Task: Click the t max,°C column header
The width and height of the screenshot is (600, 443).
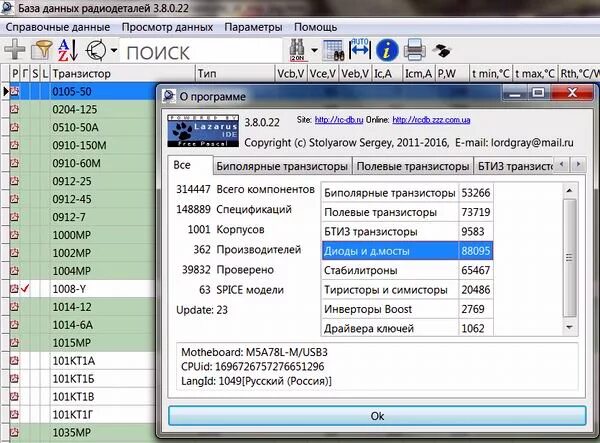Action: click(535, 73)
